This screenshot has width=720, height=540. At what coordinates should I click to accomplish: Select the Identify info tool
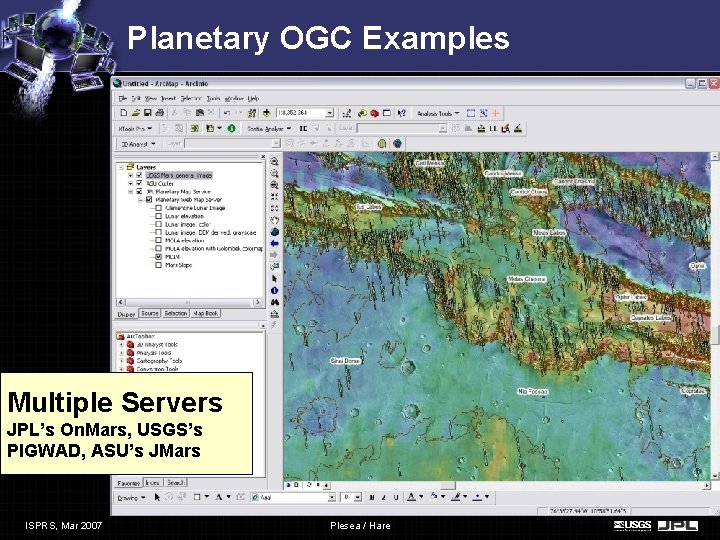pos(275,290)
